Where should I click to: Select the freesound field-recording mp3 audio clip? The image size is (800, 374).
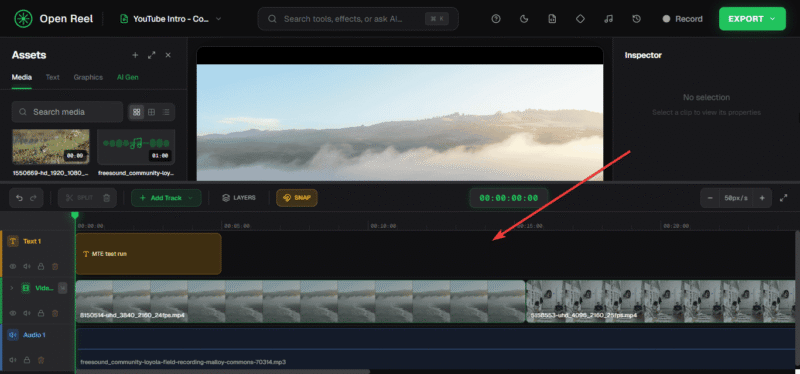435,348
